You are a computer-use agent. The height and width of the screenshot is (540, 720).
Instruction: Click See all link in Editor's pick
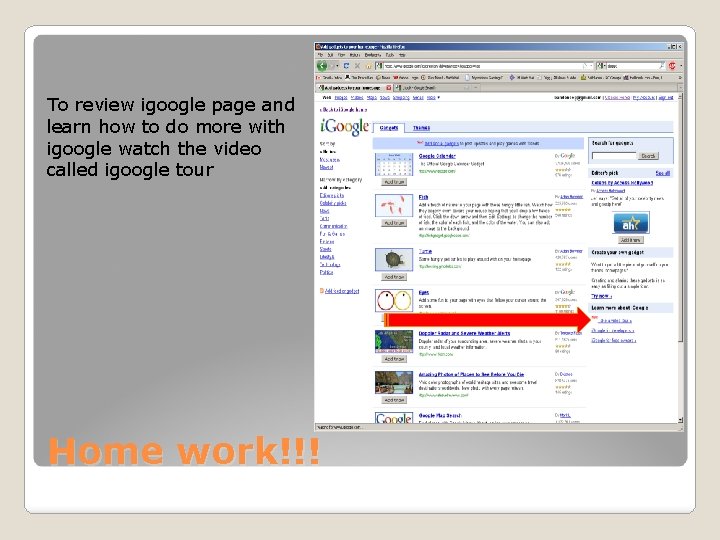[x=663, y=173]
